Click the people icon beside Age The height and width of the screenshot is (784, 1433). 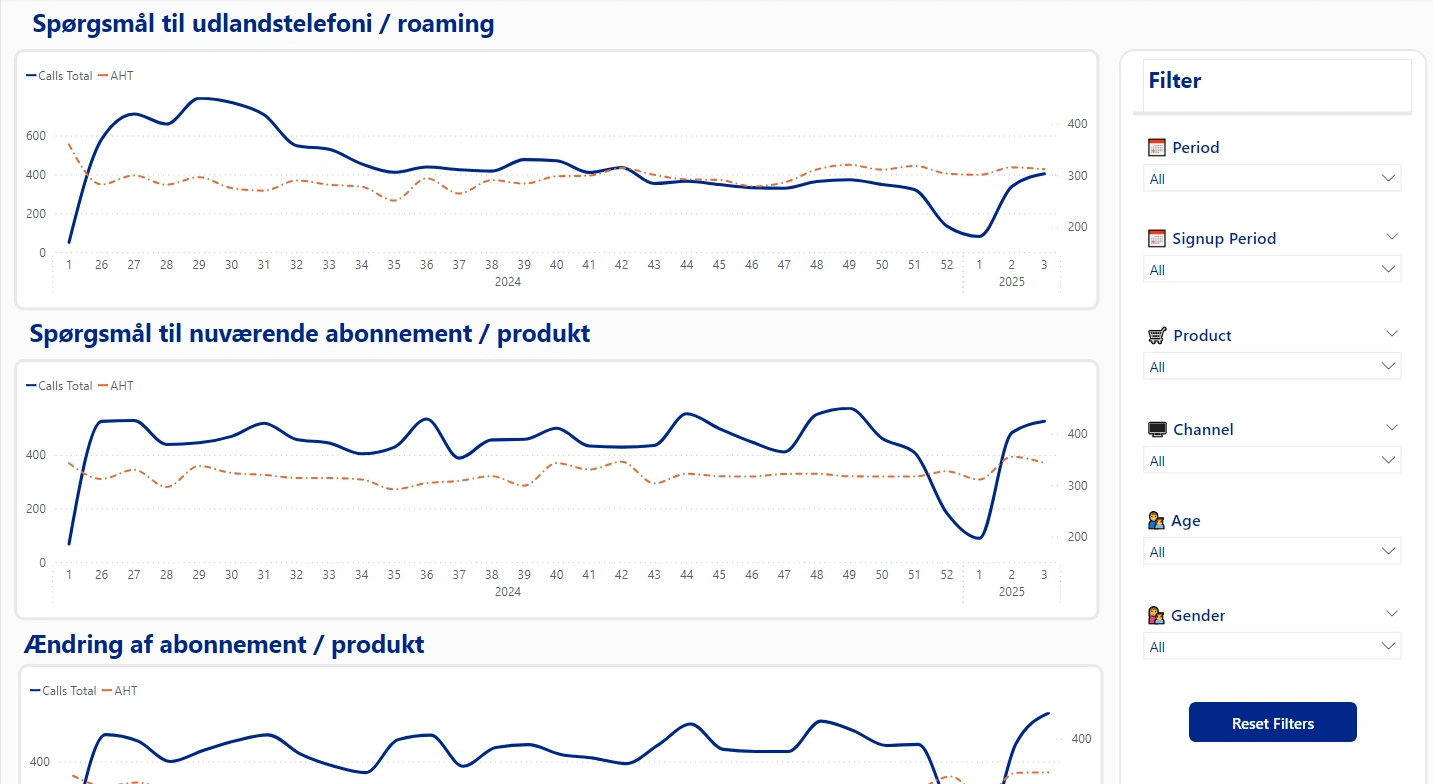(x=1157, y=521)
